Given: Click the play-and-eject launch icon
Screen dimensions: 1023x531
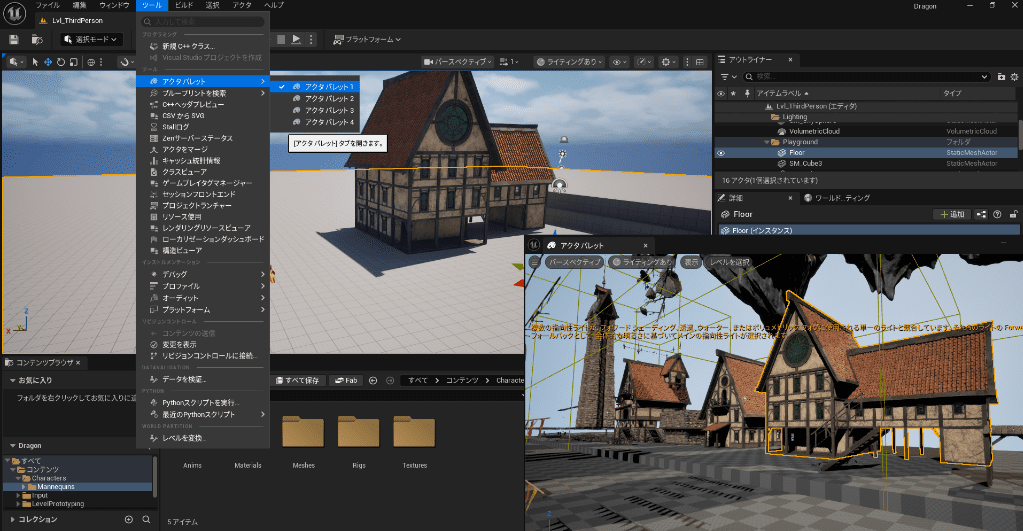Looking at the screenshot, I should pyautogui.click(x=296, y=40).
